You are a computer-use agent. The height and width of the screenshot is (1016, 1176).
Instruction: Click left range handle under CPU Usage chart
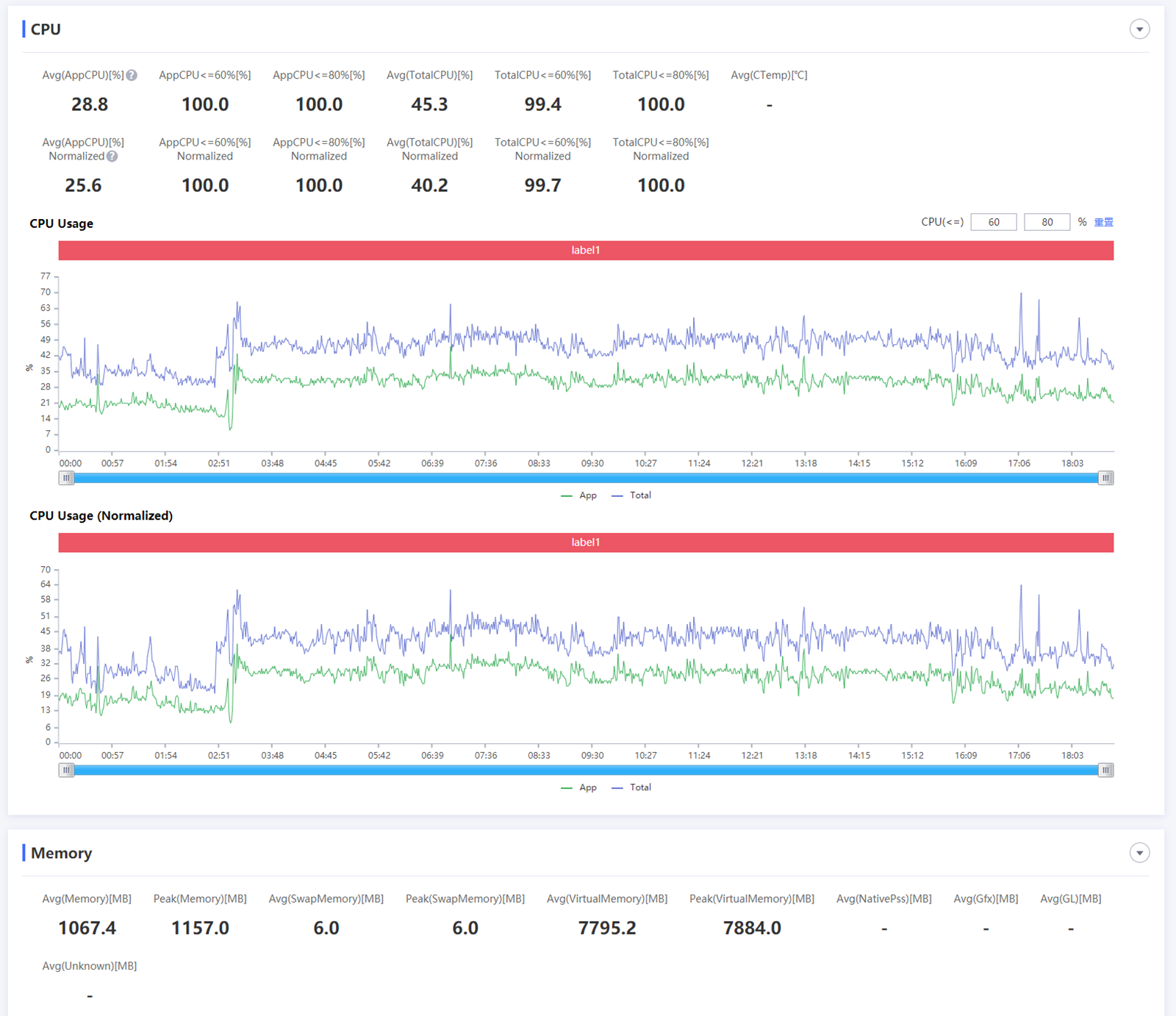pos(67,478)
